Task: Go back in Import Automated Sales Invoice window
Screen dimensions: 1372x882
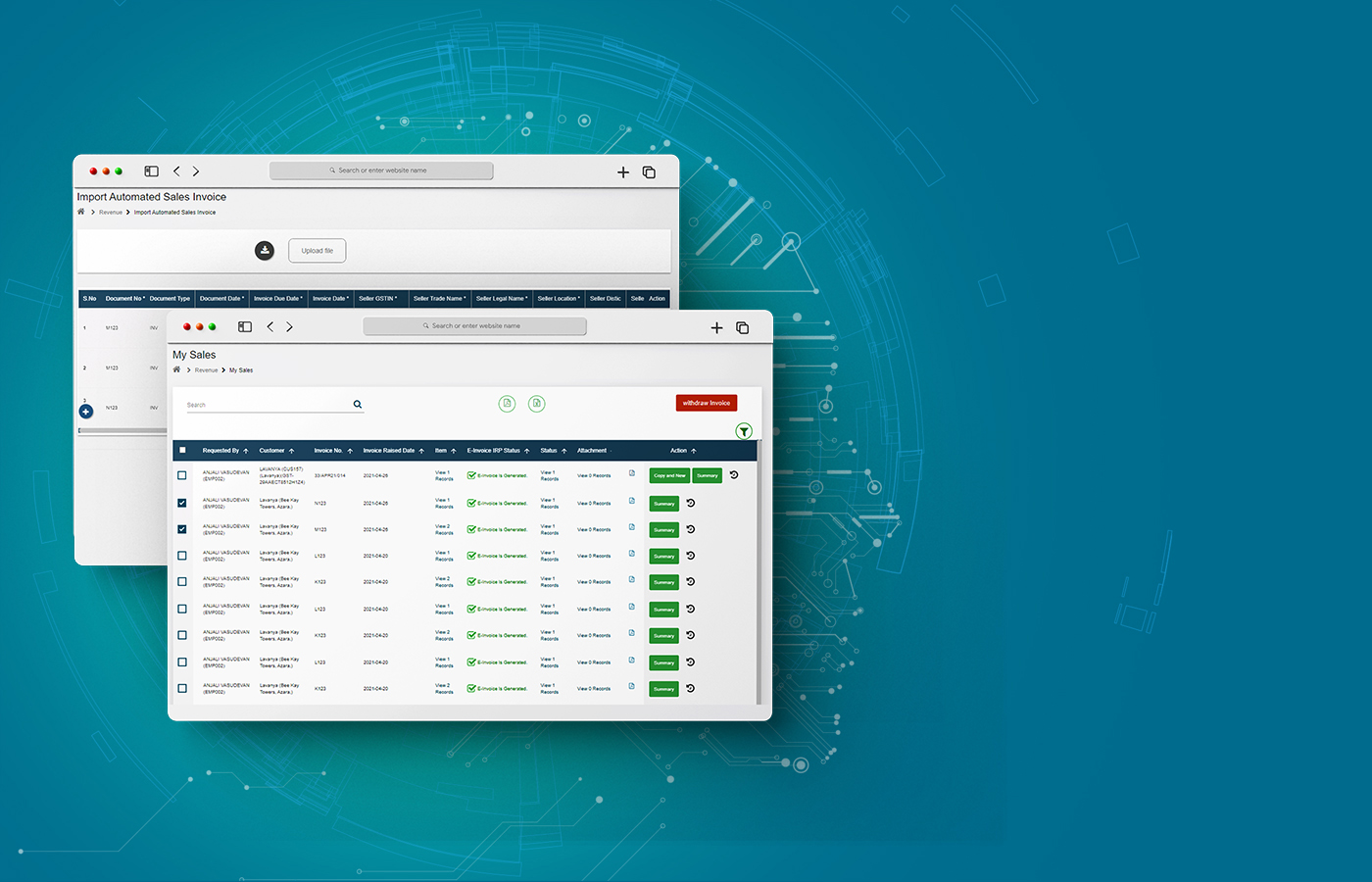Action: coord(176,171)
